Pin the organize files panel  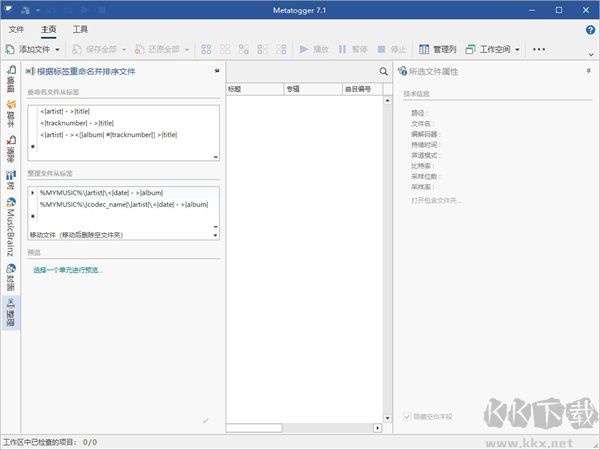click(217, 71)
